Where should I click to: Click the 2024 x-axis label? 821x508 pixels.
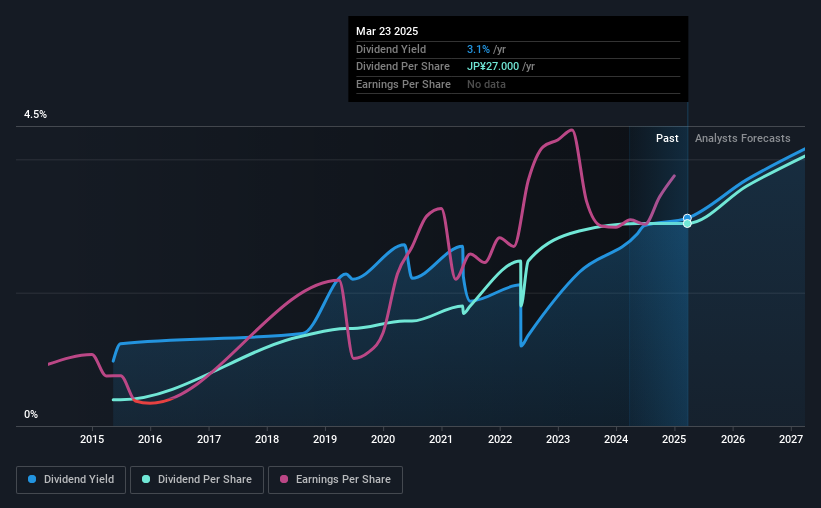[x=616, y=439]
